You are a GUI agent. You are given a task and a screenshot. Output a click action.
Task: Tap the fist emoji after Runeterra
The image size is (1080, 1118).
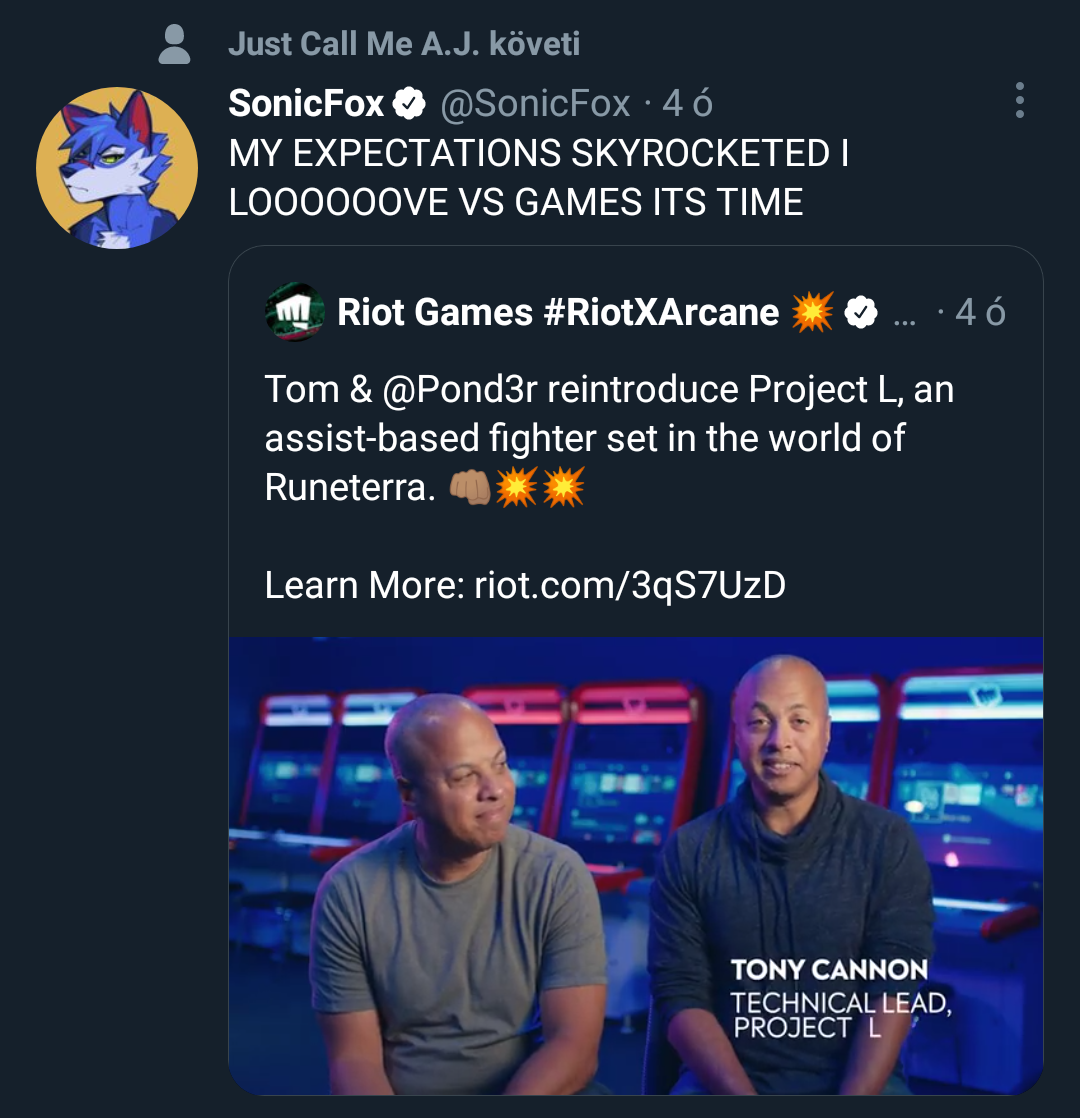click(x=469, y=488)
